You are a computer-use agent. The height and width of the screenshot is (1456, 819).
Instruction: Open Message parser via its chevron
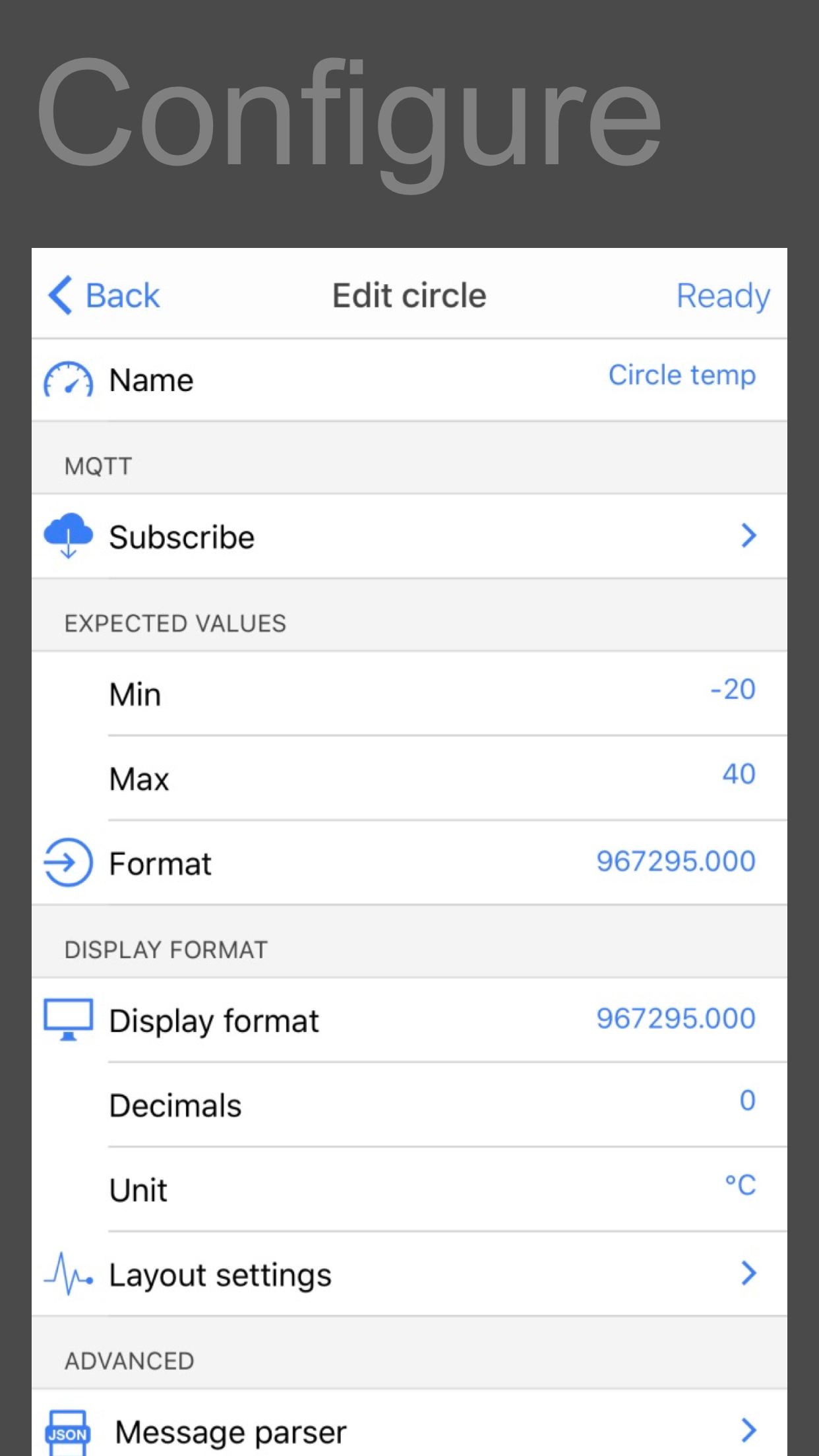(x=748, y=1430)
